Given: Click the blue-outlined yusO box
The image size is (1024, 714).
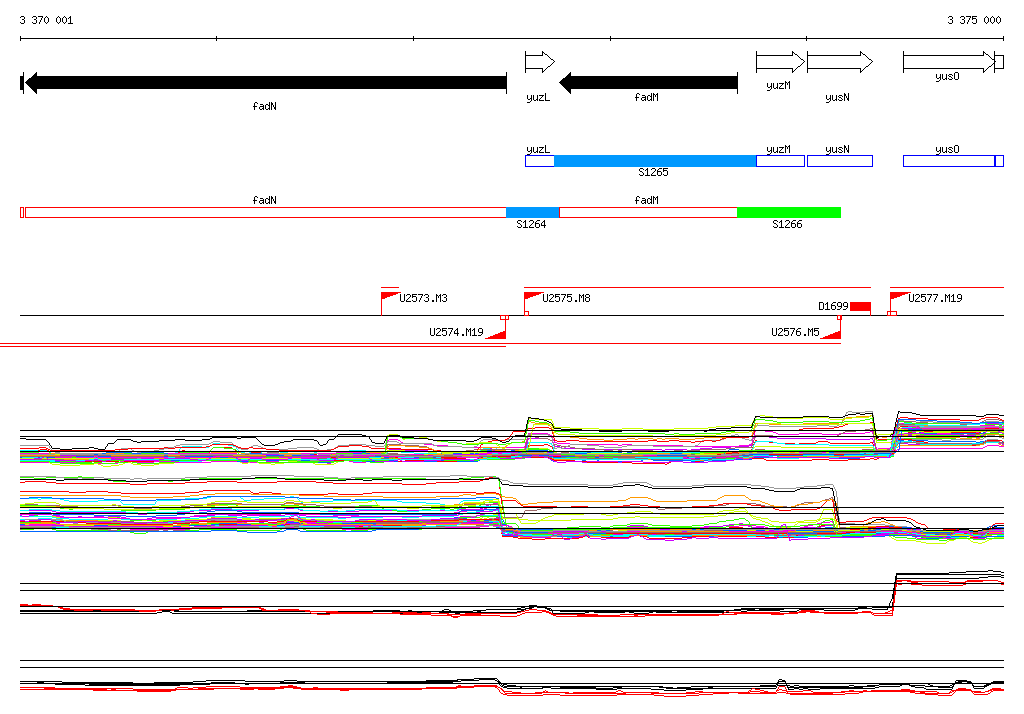Looking at the screenshot, I should click(x=949, y=161).
